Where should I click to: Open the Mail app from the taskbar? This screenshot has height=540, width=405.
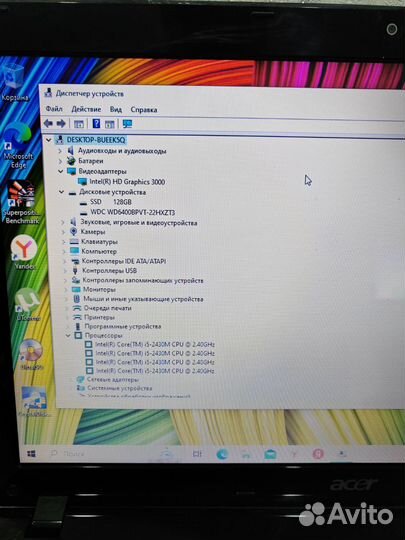coord(270,454)
